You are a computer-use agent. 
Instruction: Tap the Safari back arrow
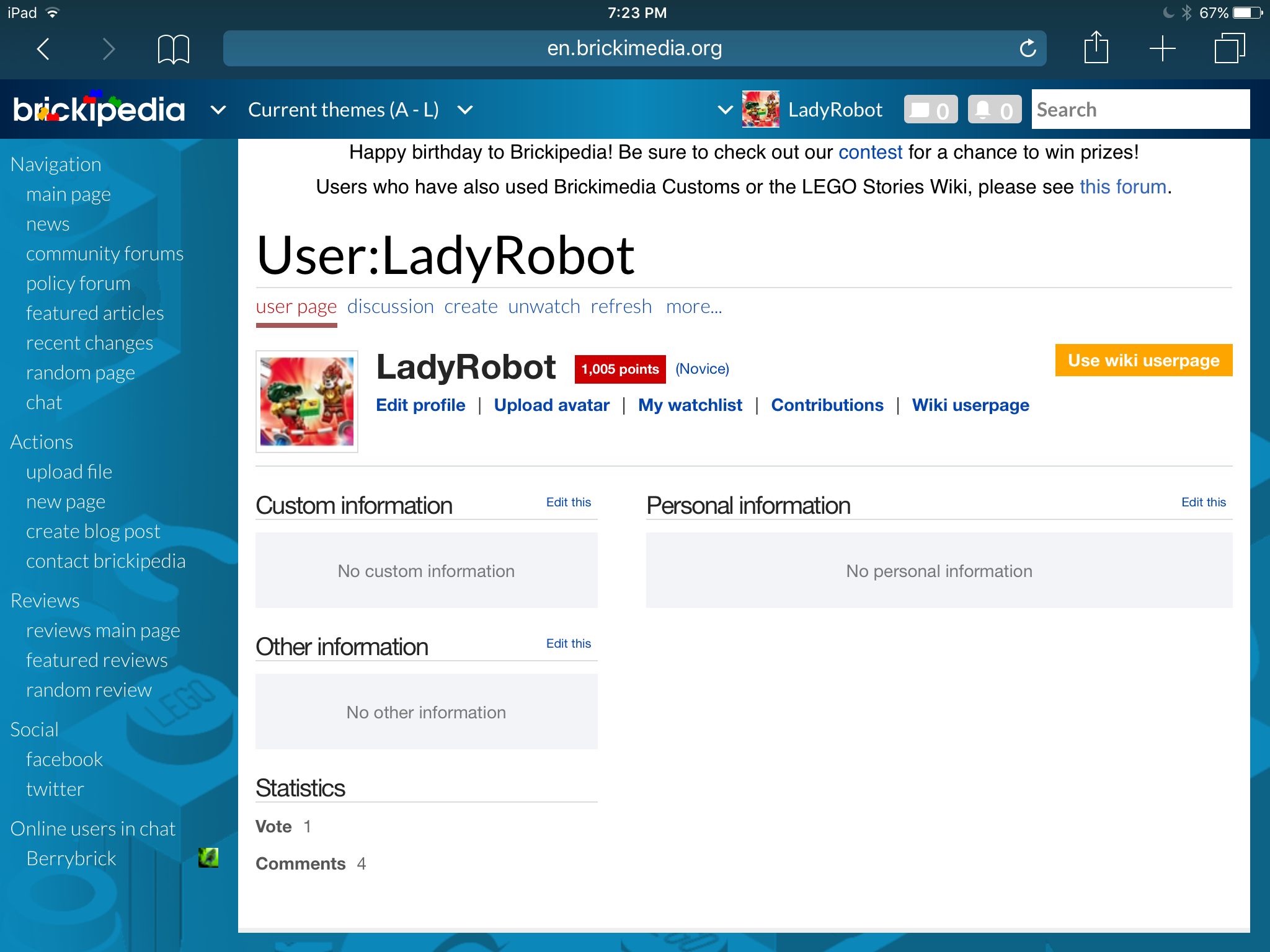pos(43,48)
